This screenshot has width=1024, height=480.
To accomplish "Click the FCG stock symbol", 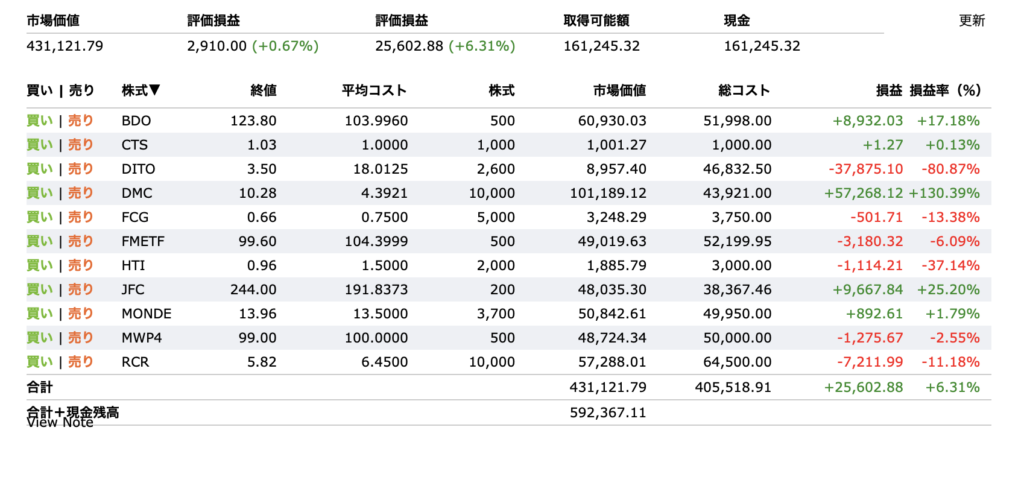I will pyautogui.click(x=135, y=217).
